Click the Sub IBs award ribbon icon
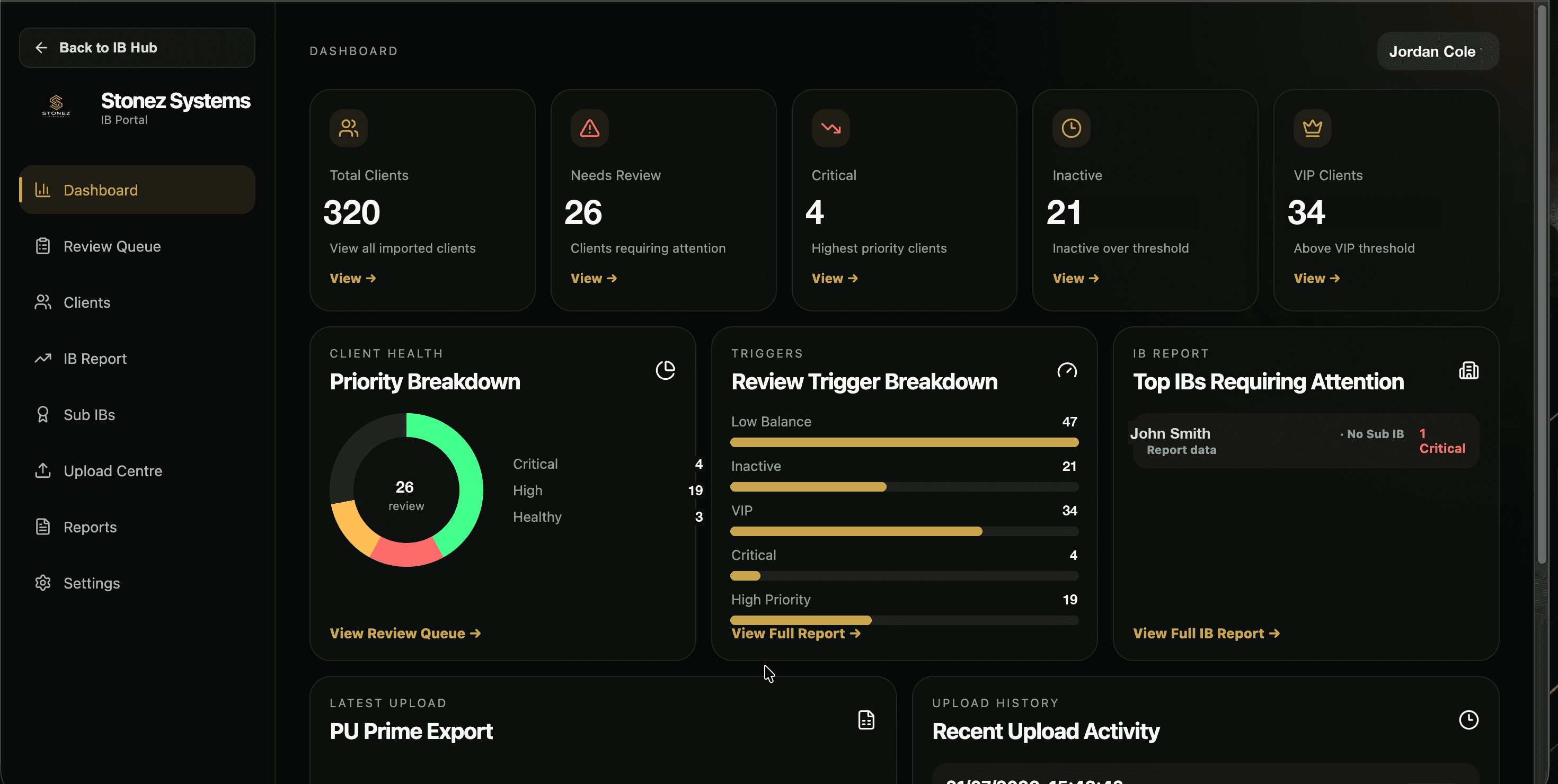The image size is (1558, 784). pos(43,415)
